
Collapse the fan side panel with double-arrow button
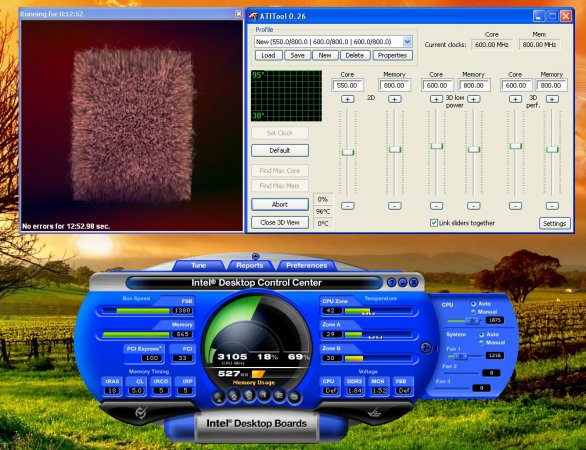click(426, 348)
